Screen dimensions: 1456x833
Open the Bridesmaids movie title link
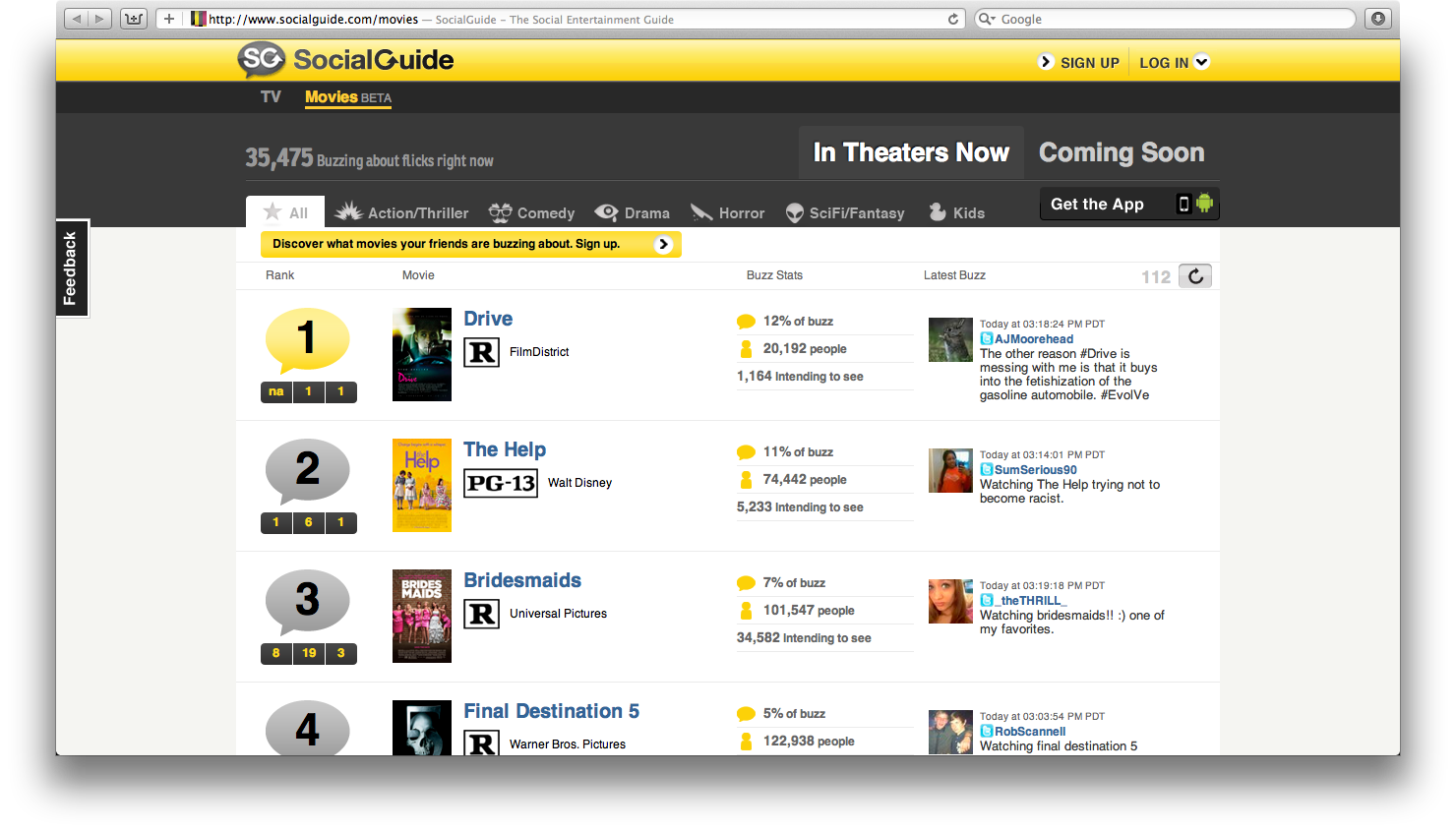pos(522,580)
